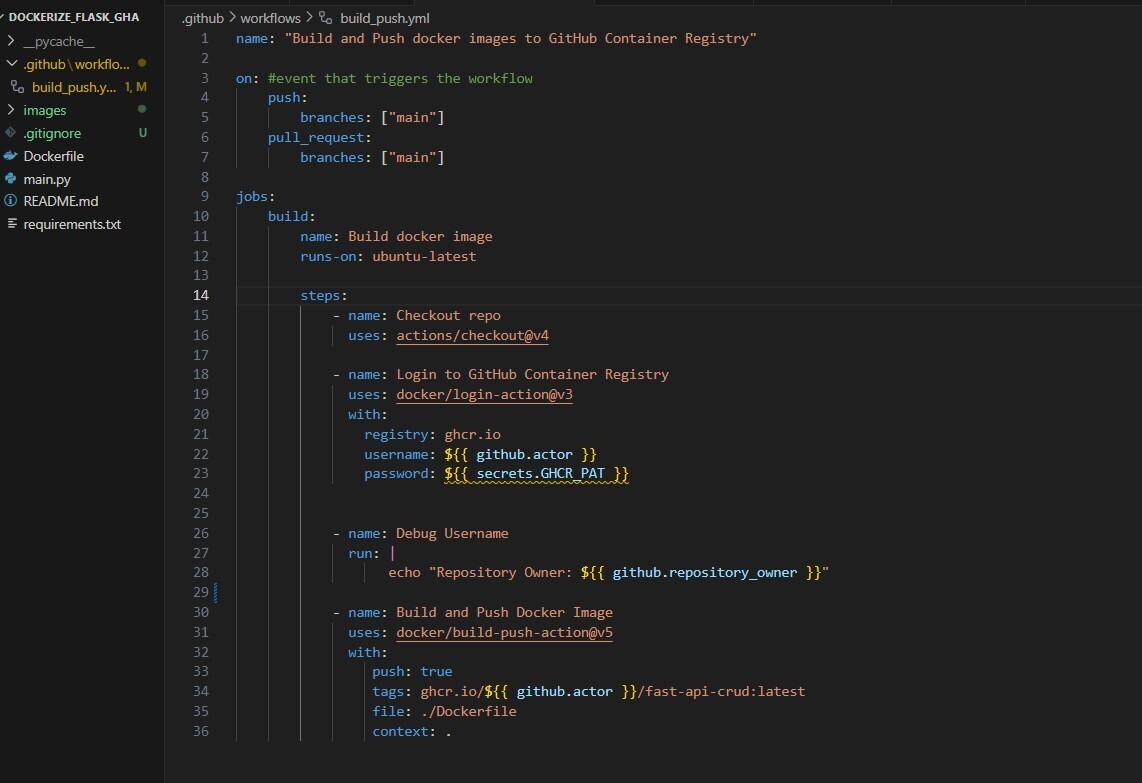This screenshot has width=1142, height=783.
Task: Click the '#event that triggers the workflow' comment
Action: pos(401,78)
